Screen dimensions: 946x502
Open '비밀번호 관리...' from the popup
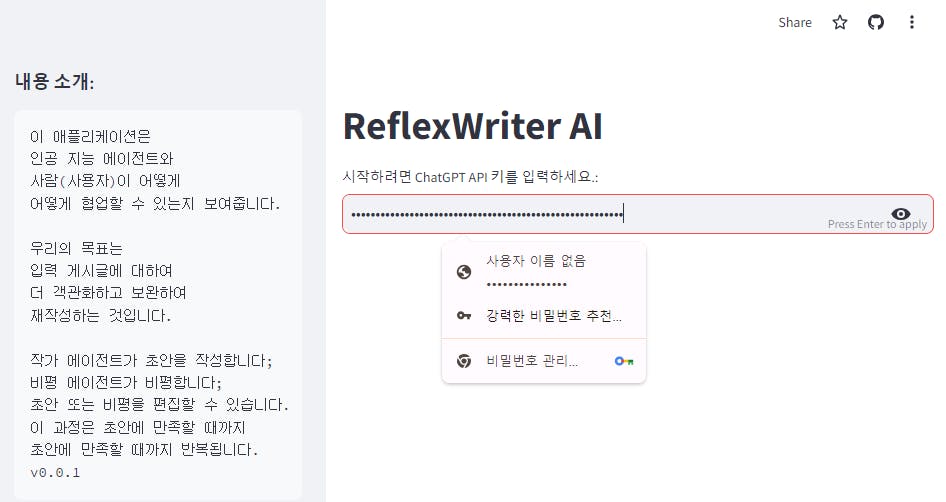532,361
